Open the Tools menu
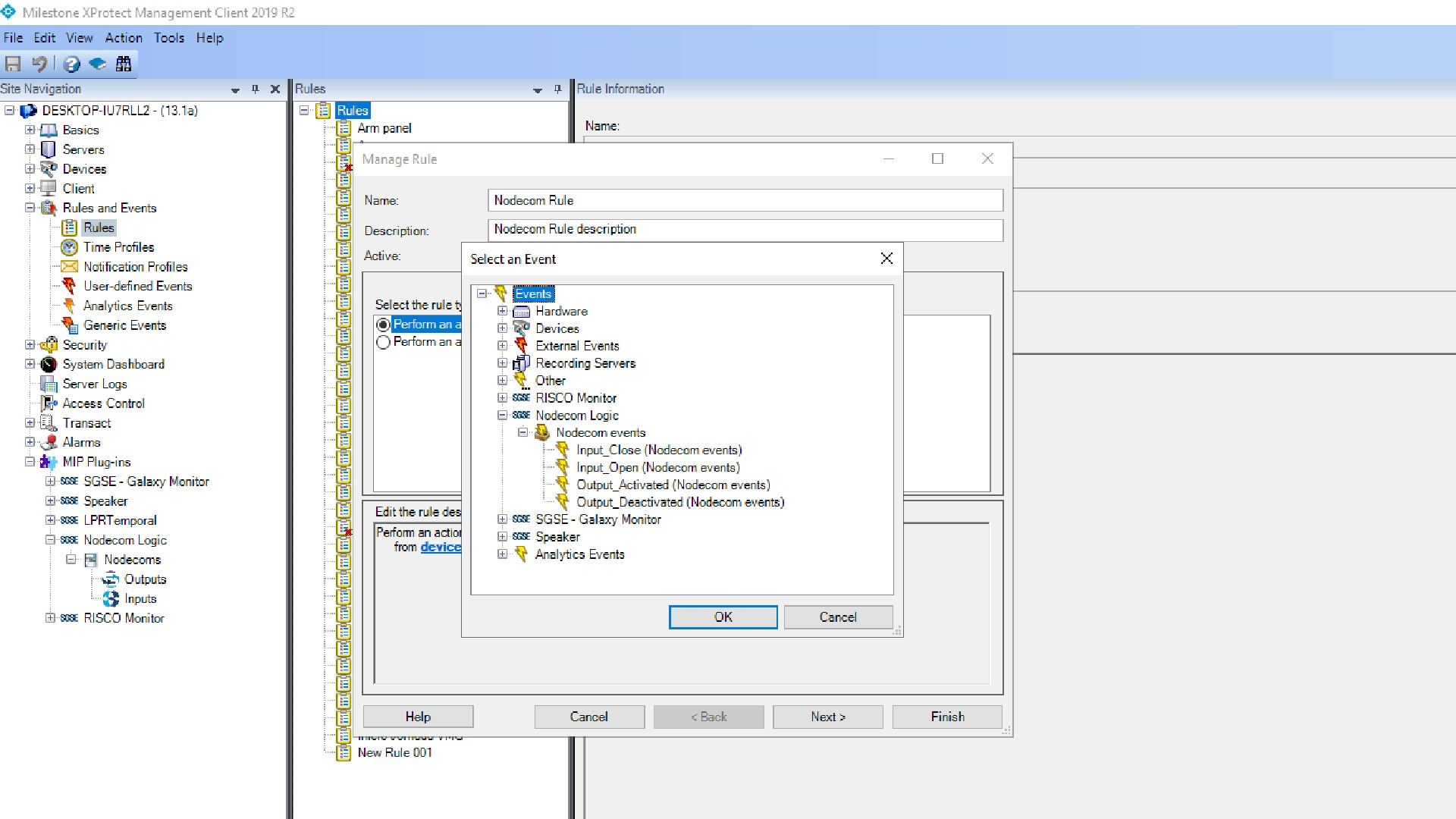This screenshot has height=819, width=1456. coord(169,38)
